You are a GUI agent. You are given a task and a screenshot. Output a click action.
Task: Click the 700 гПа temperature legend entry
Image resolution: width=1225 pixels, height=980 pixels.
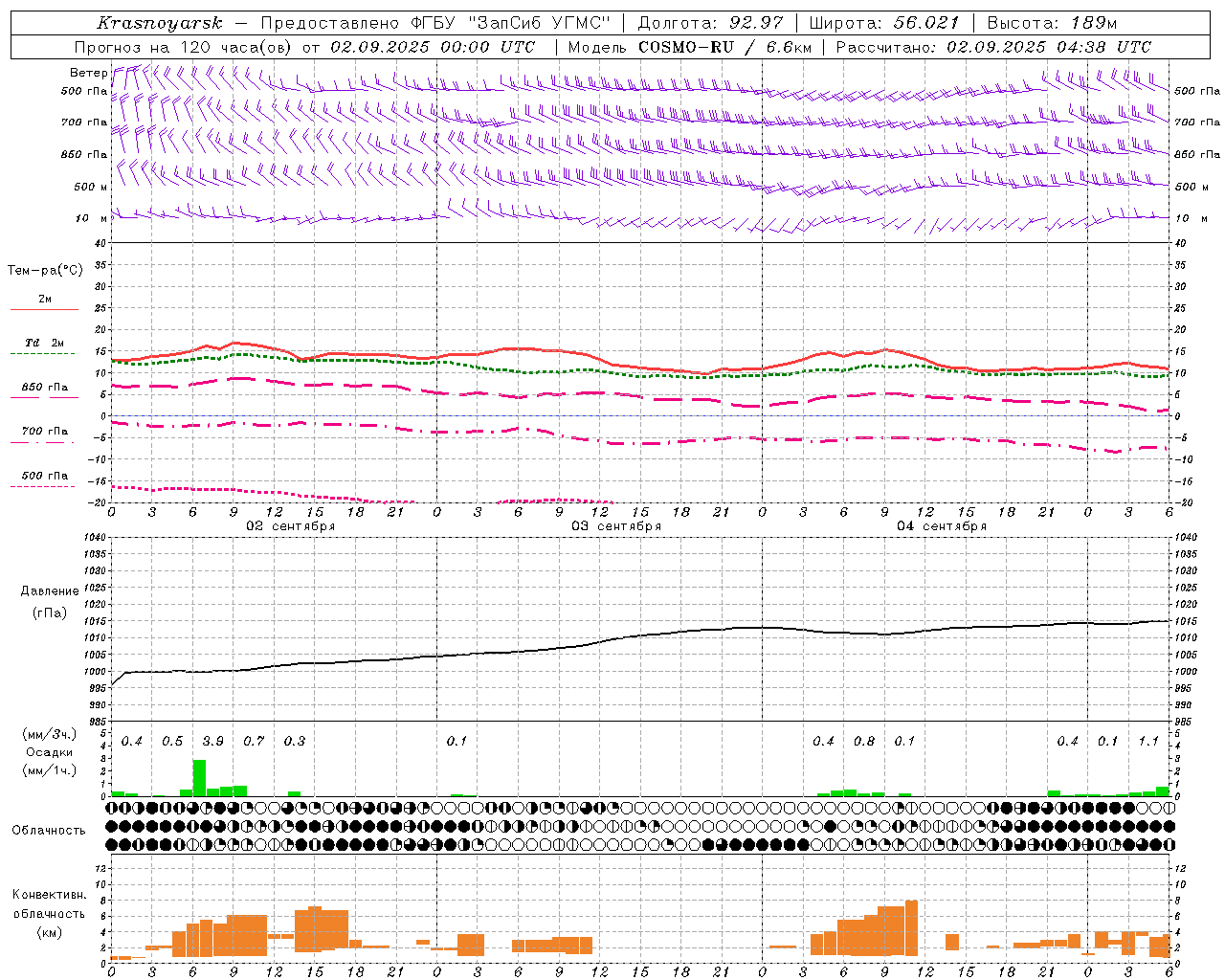click(44, 432)
